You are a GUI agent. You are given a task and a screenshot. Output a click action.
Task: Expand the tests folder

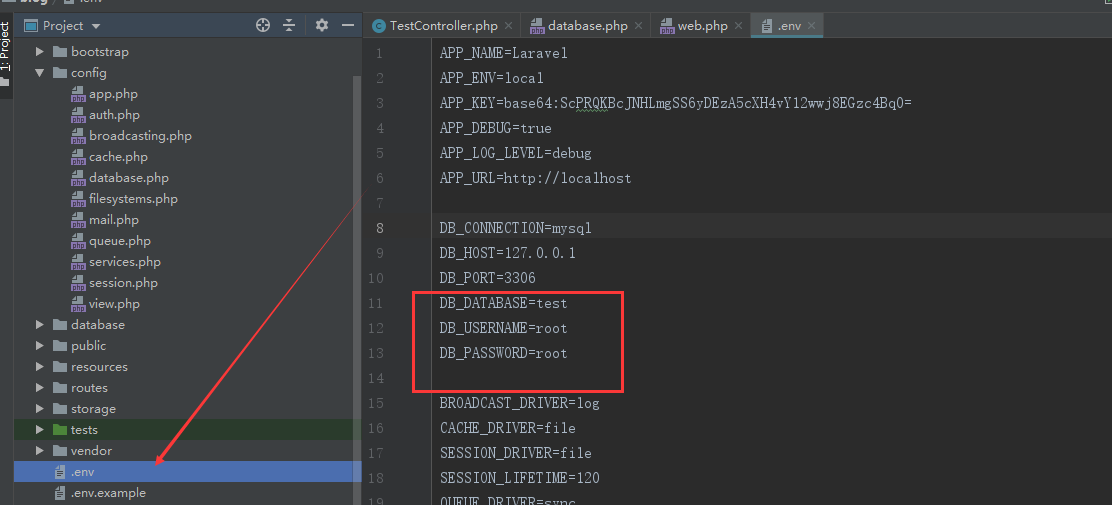pos(40,430)
